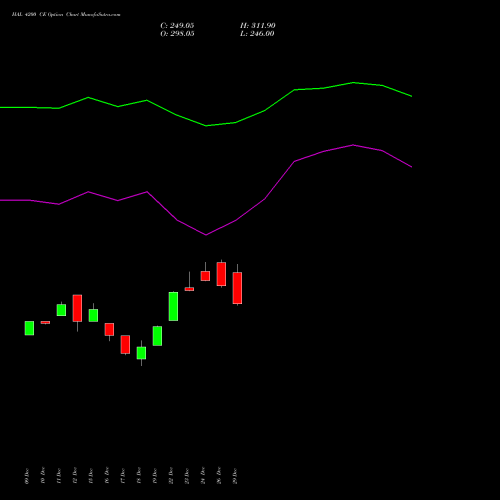Click the low price value L: 246.00
This screenshot has height=500, width=500.
point(257,34)
